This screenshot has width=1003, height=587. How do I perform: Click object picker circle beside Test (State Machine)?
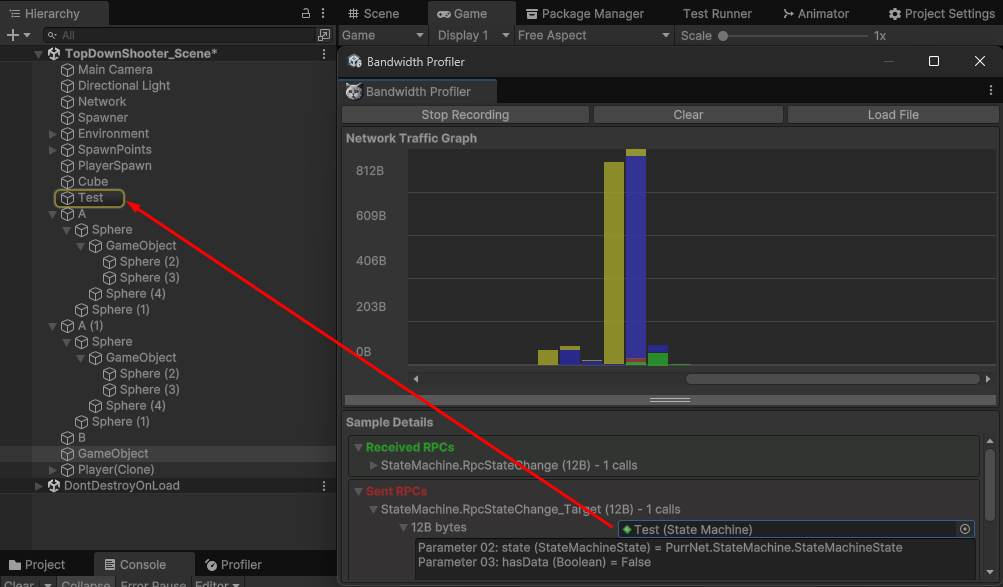(x=965, y=529)
